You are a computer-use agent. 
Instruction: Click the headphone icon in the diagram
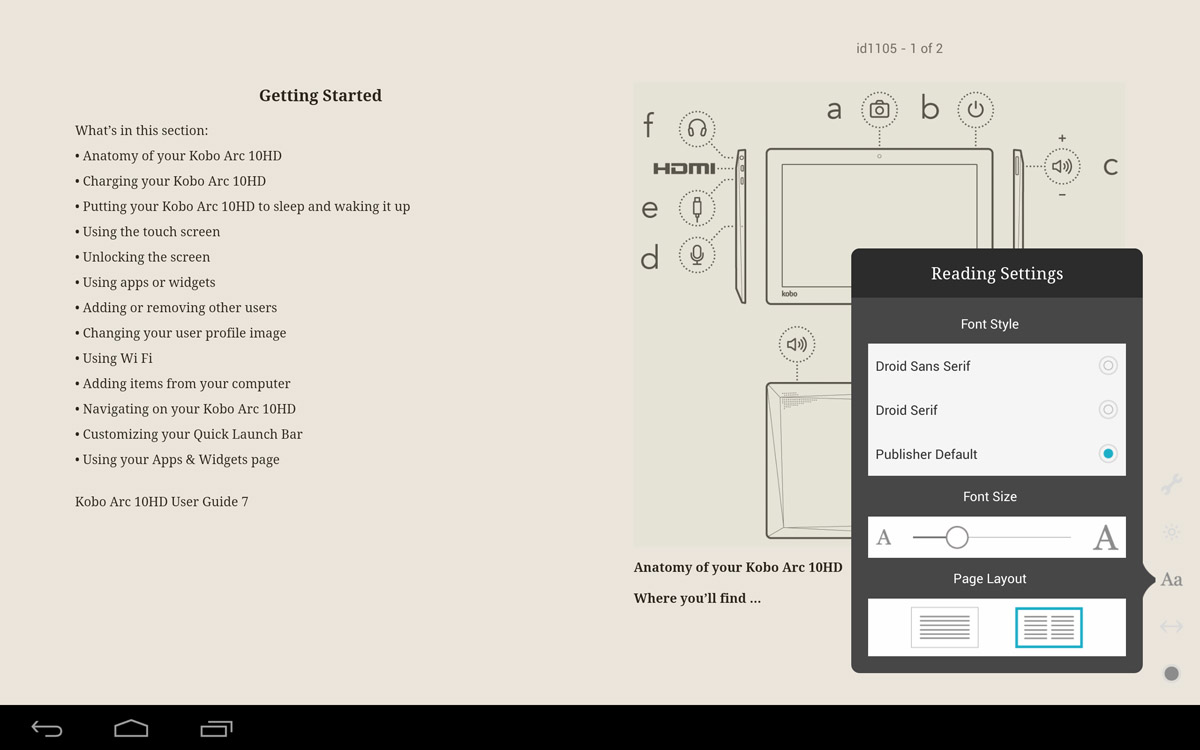(697, 129)
